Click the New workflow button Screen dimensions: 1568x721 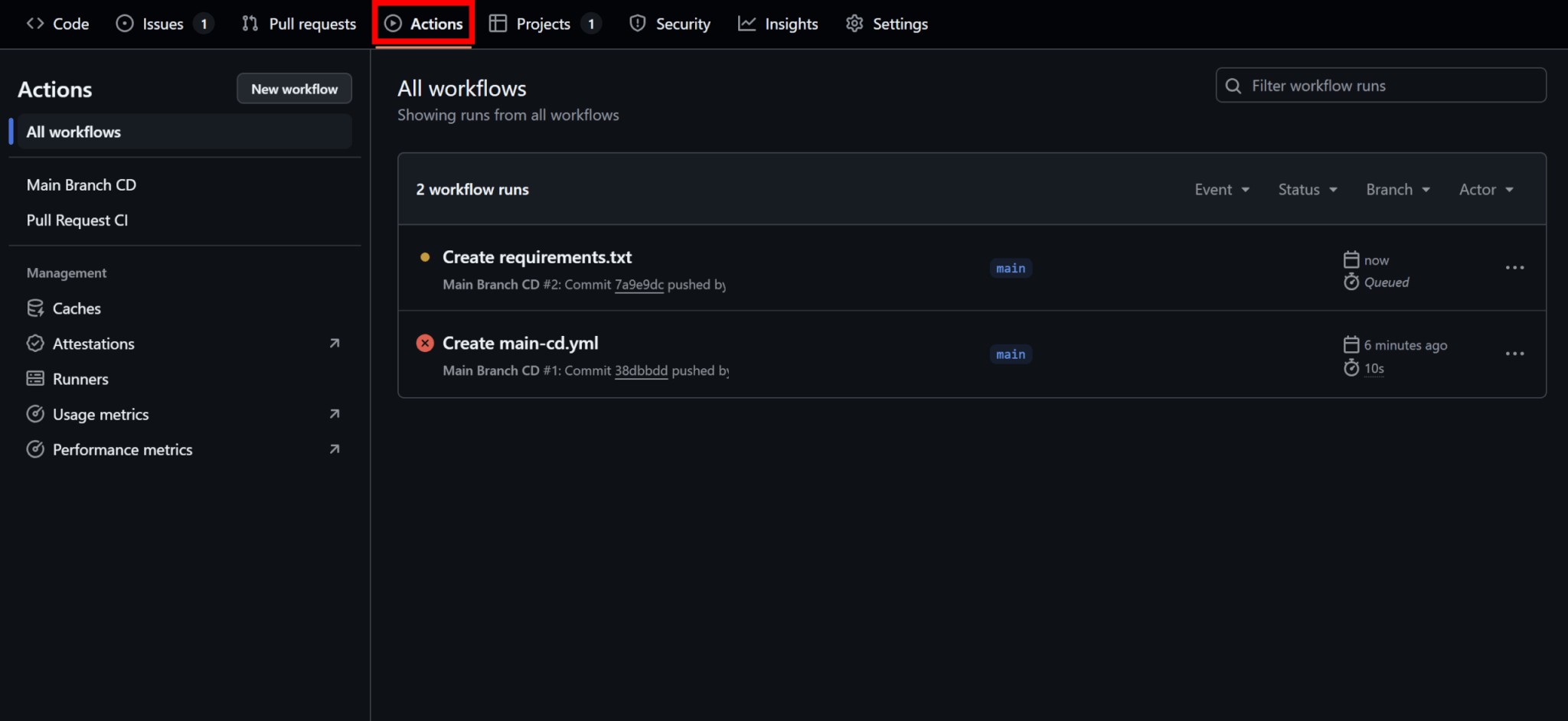click(x=294, y=89)
